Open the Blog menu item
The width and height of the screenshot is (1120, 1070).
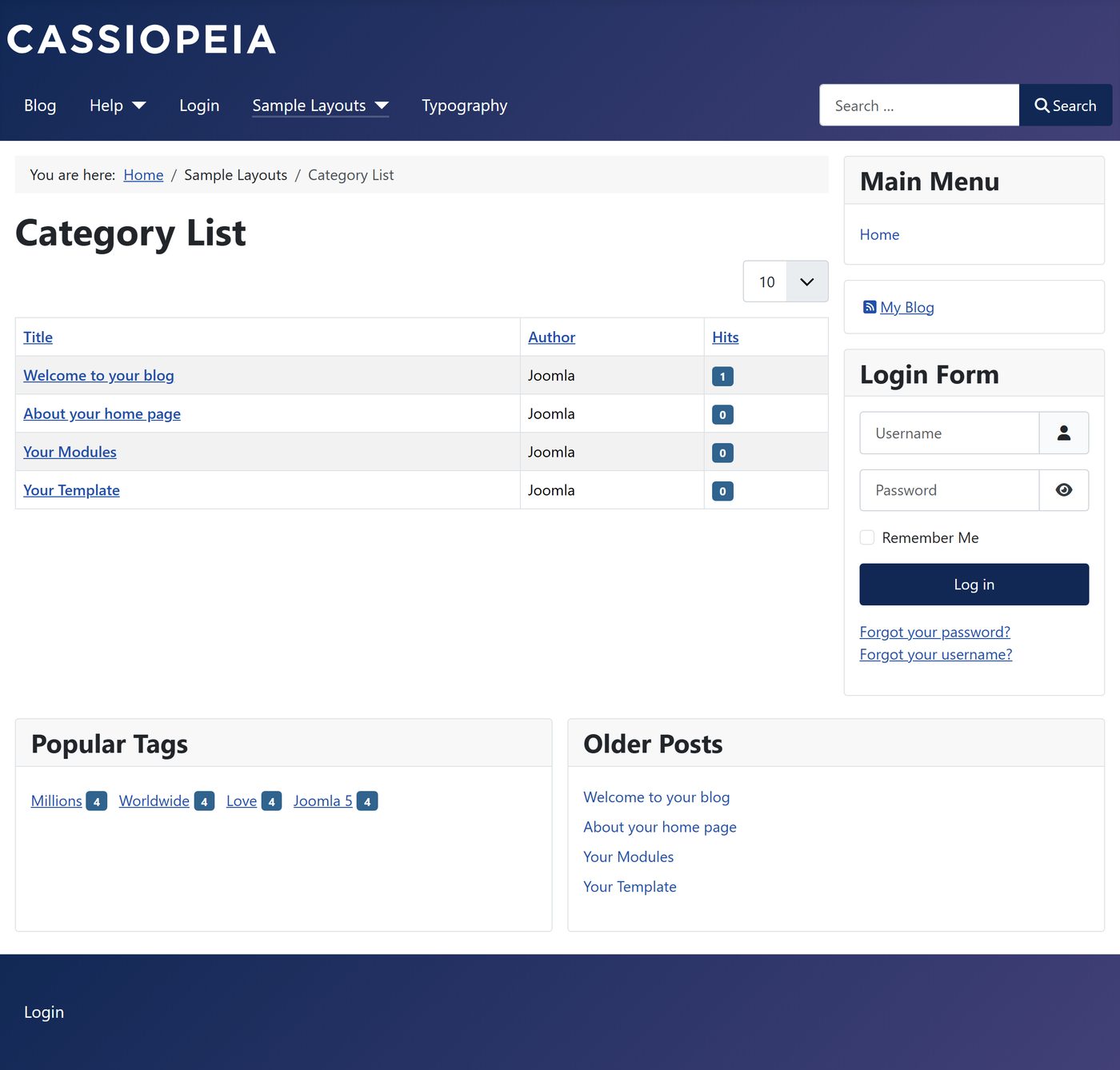40,106
